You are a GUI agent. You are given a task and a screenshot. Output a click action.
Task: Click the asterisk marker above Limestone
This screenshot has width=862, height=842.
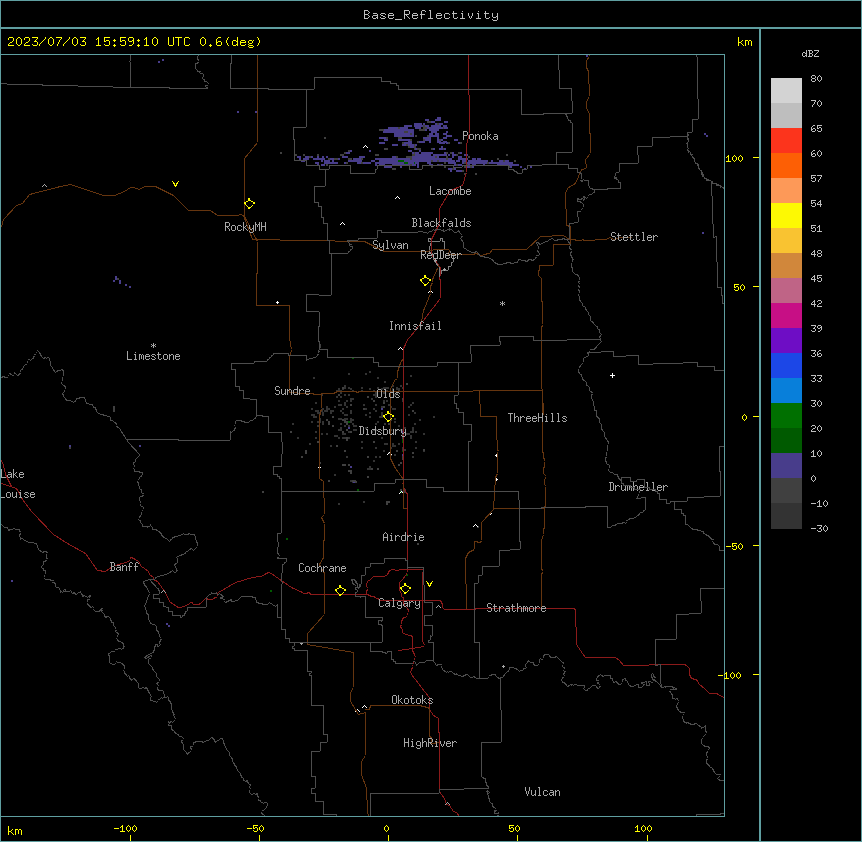(x=153, y=345)
